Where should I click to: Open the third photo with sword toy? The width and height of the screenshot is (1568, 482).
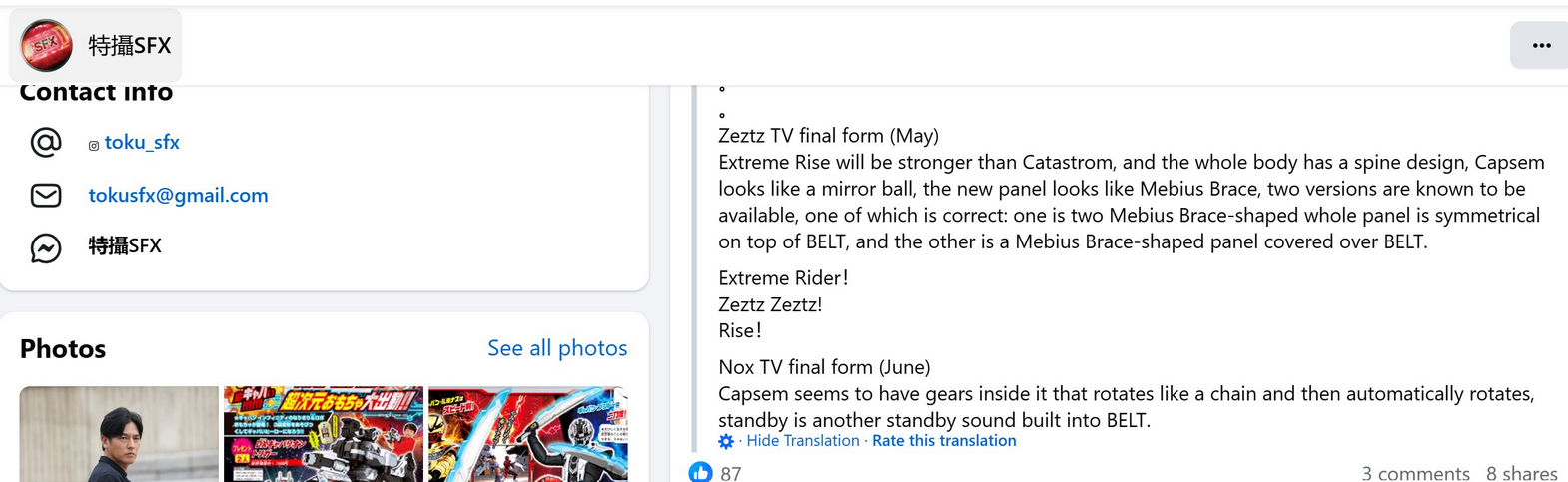point(527,434)
